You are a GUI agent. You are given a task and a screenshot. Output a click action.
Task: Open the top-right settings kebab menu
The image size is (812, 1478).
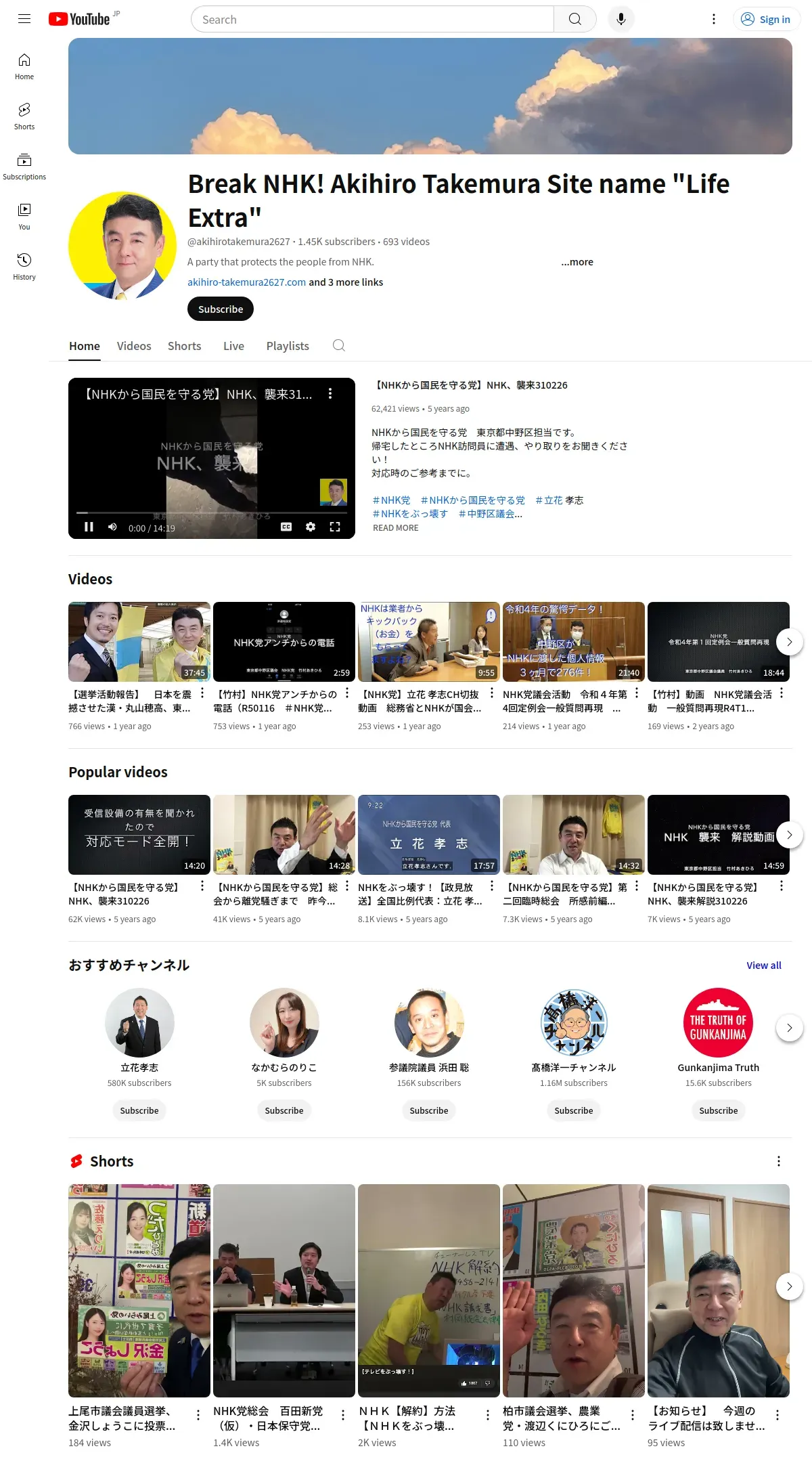coord(713,19)
